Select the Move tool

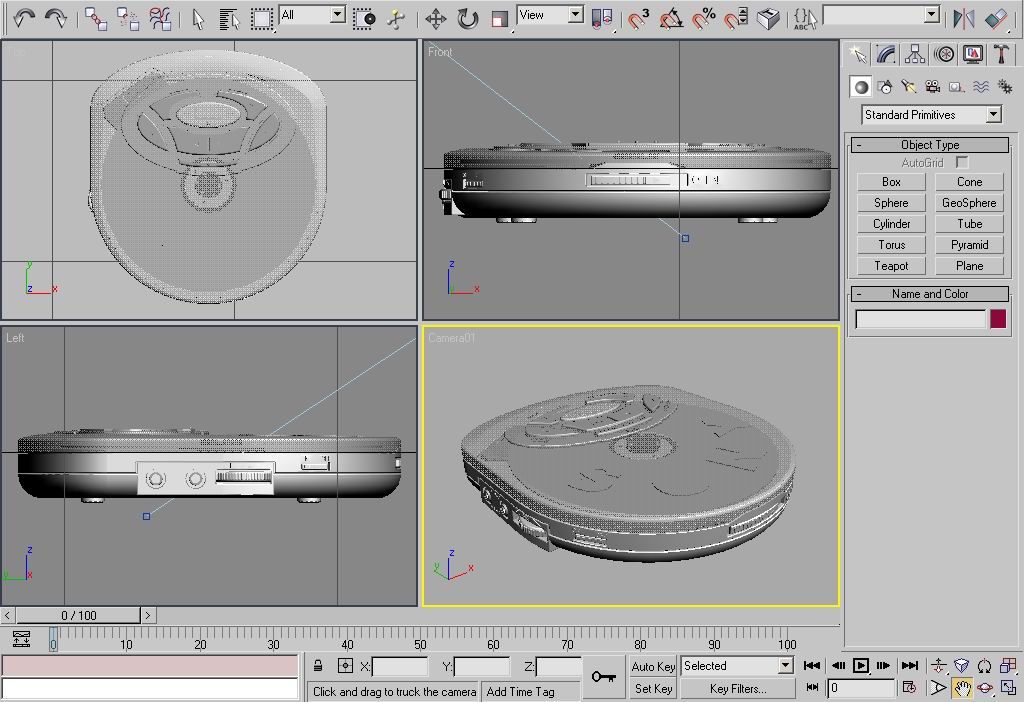[436, 18]
